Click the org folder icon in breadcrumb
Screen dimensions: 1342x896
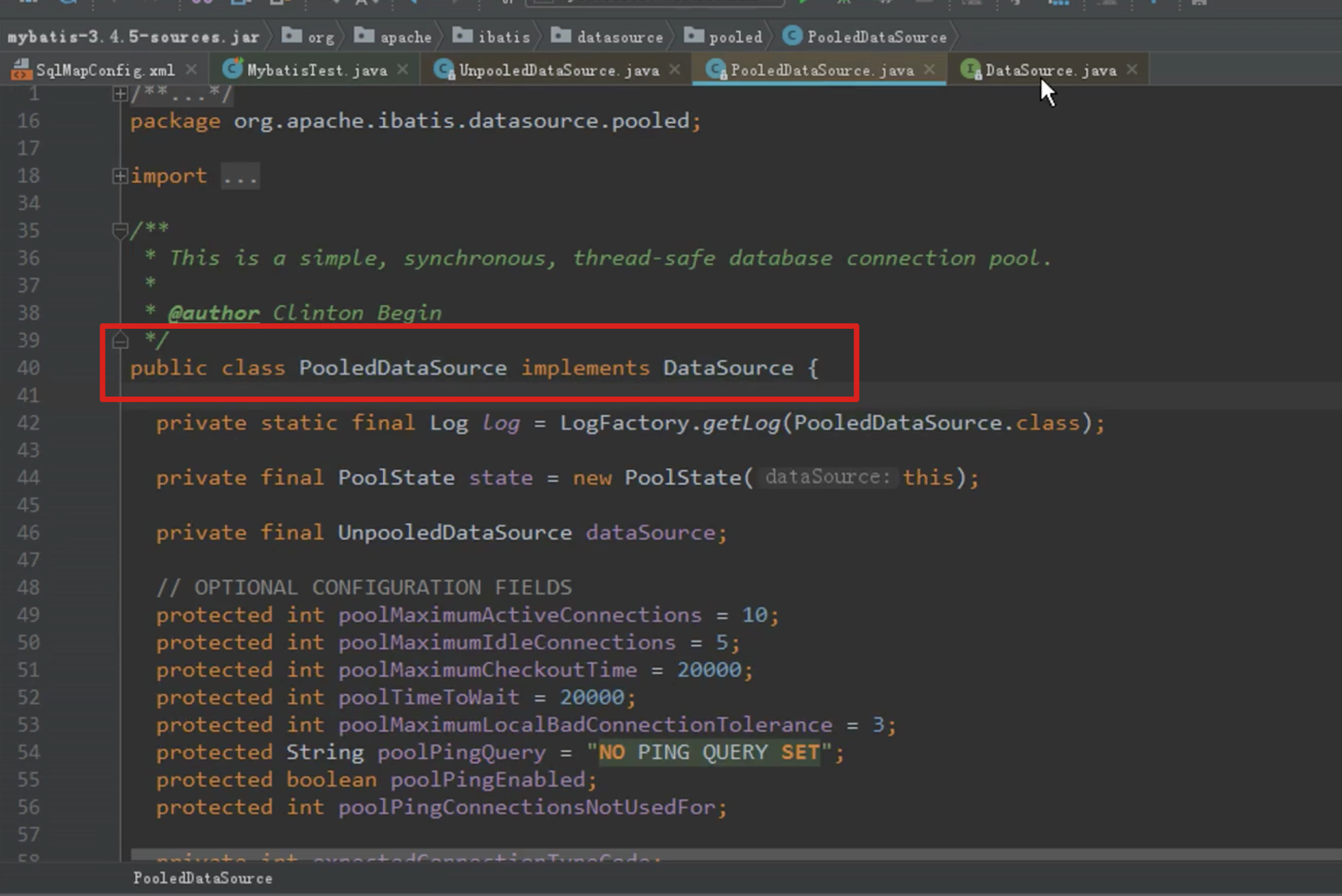click(x=292, y=36)
